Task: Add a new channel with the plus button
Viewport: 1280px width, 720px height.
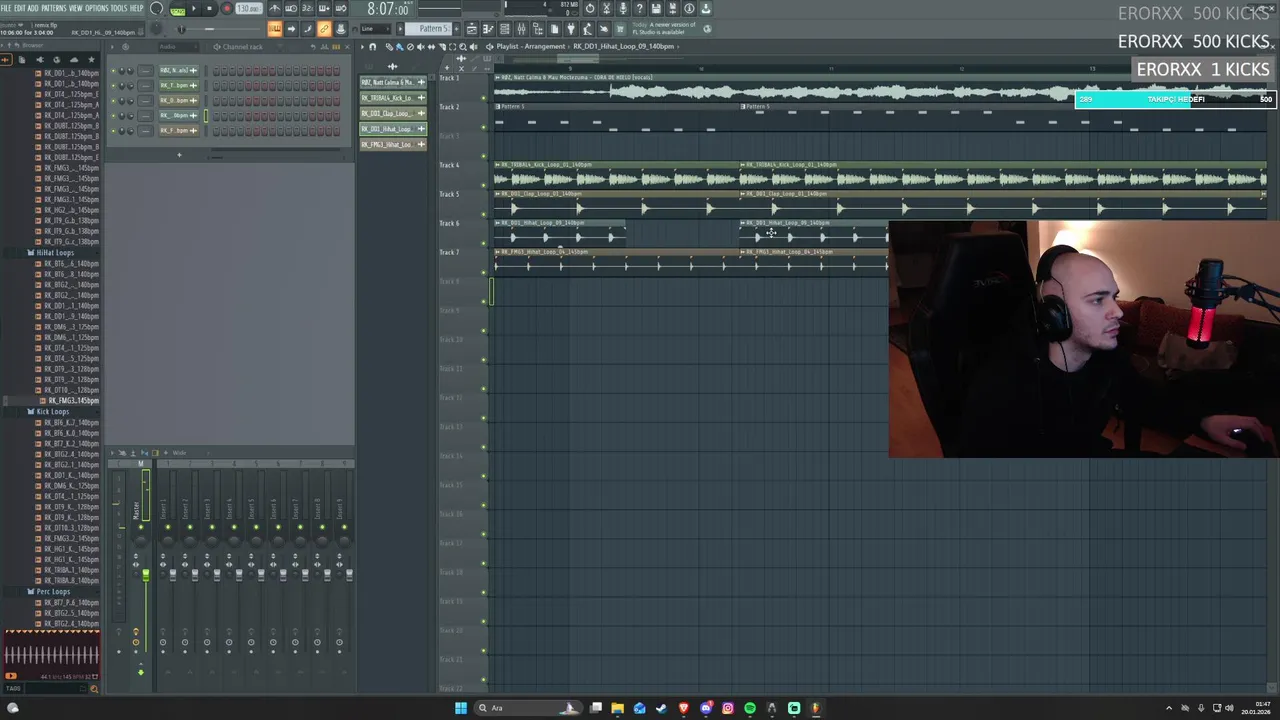Action: [x=179, y=155]
